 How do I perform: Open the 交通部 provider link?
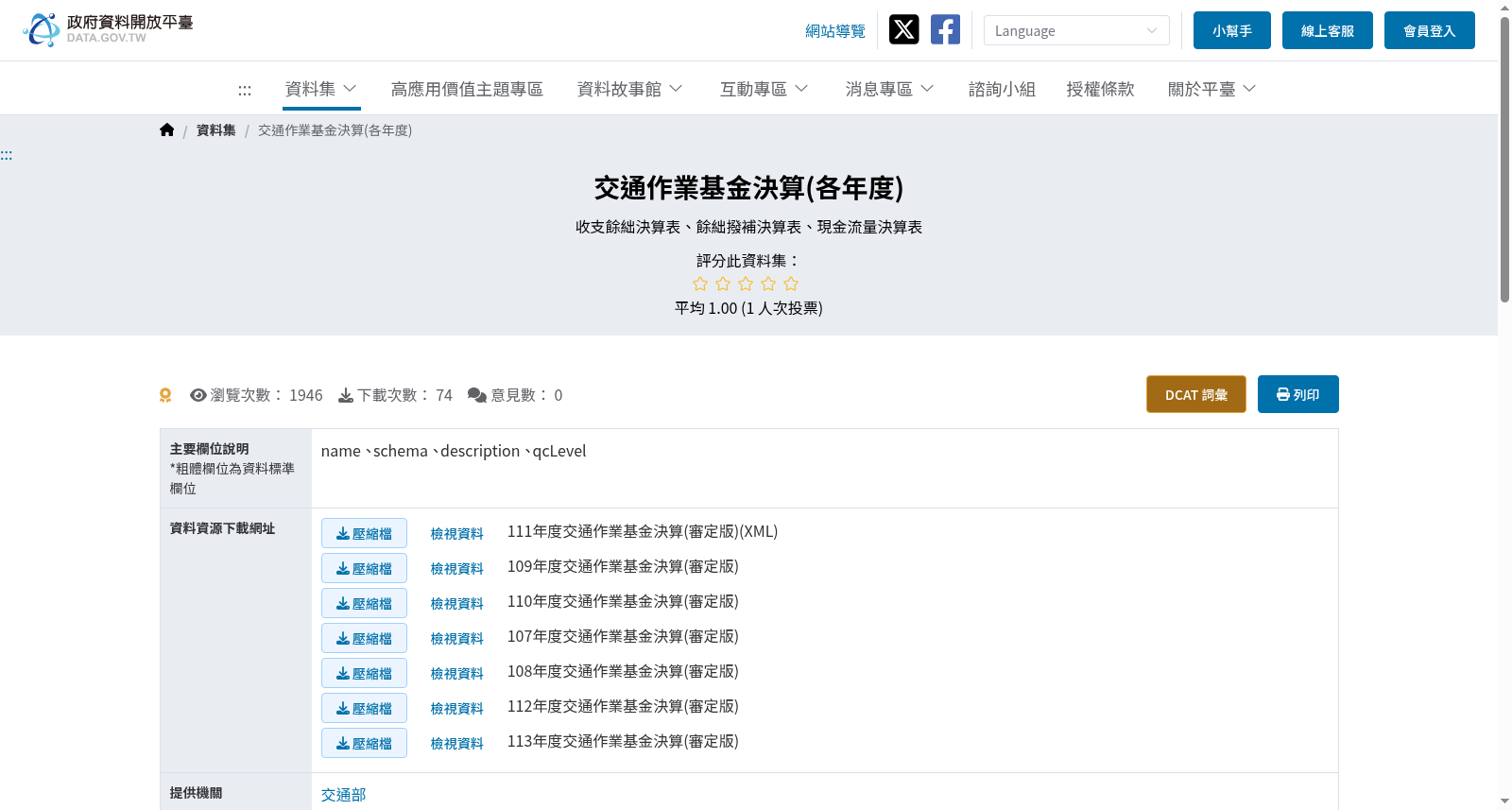tap(343, 795)
